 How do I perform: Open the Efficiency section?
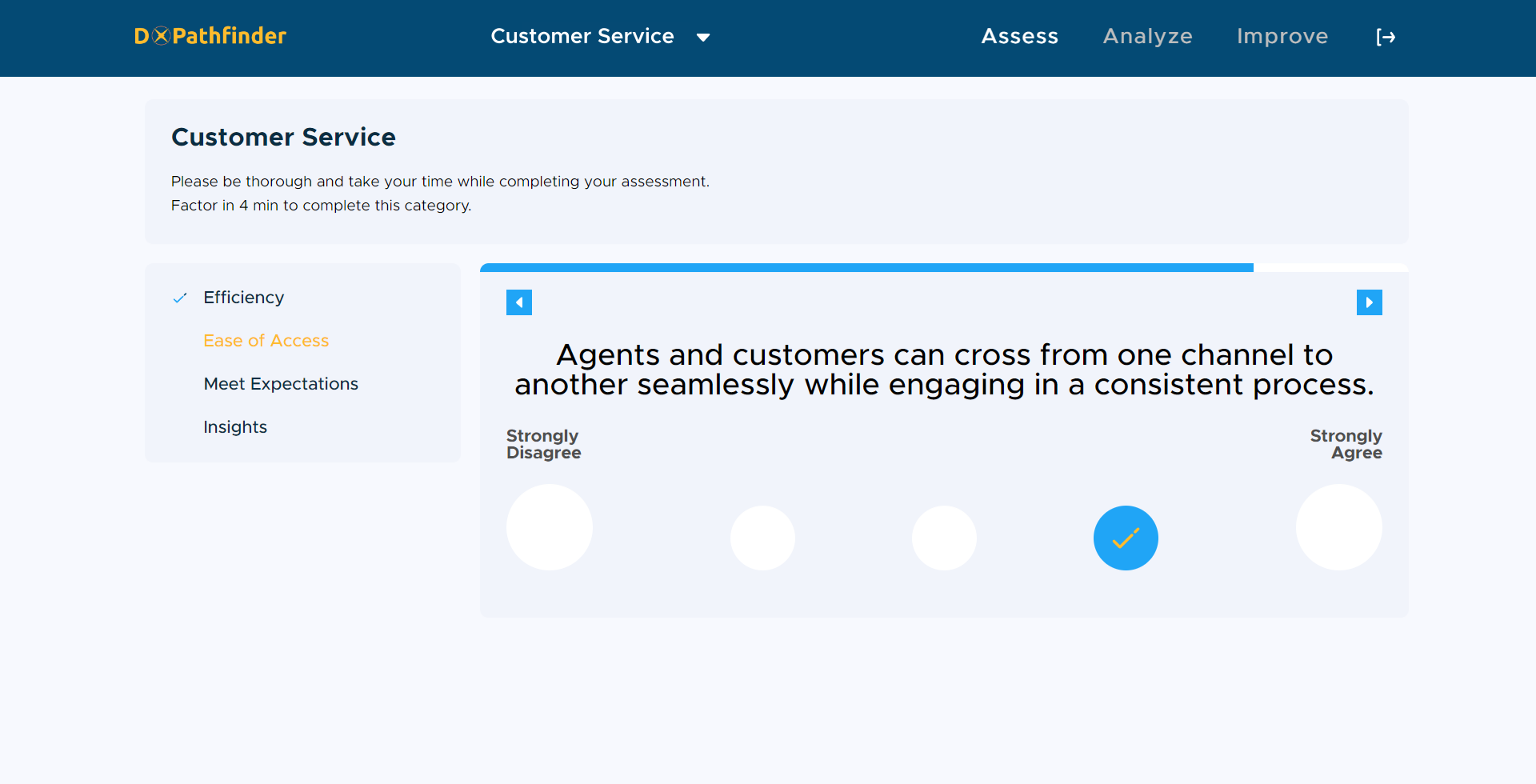click(x=243, y=298)
